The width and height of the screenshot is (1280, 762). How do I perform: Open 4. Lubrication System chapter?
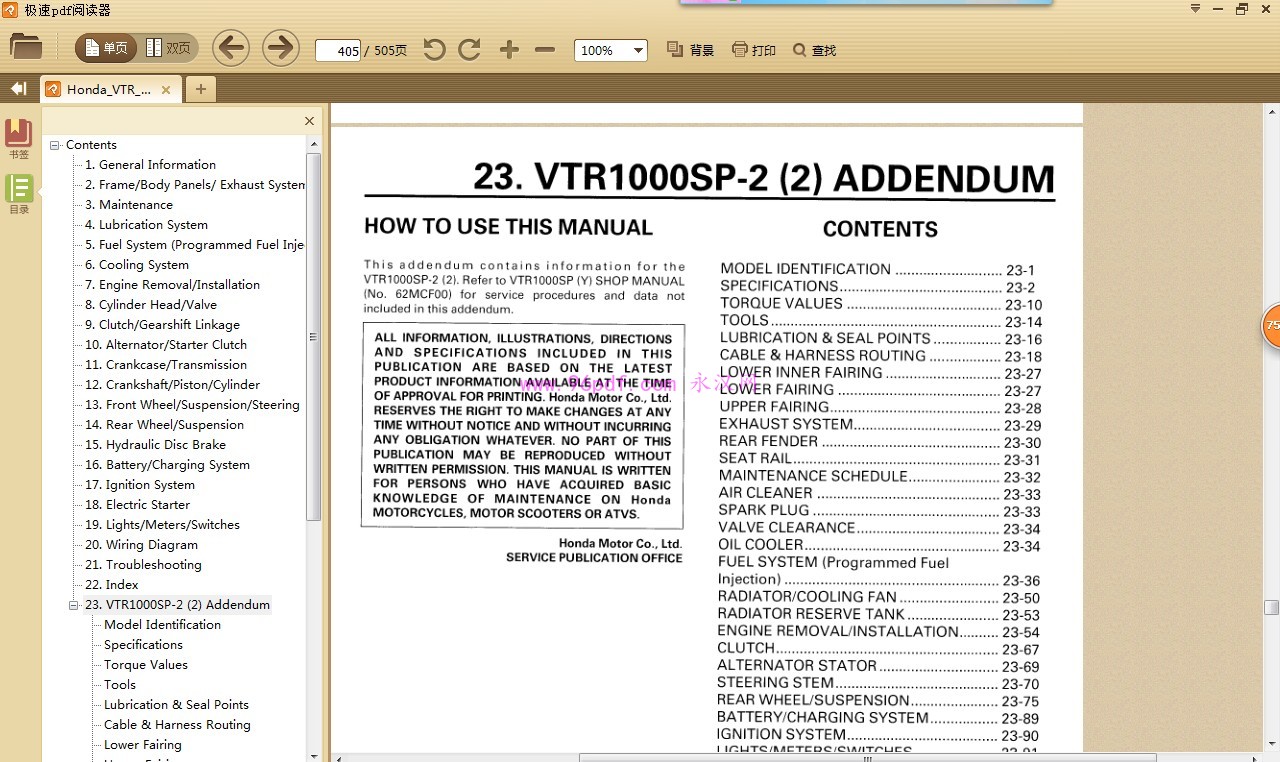coord(146,225)
